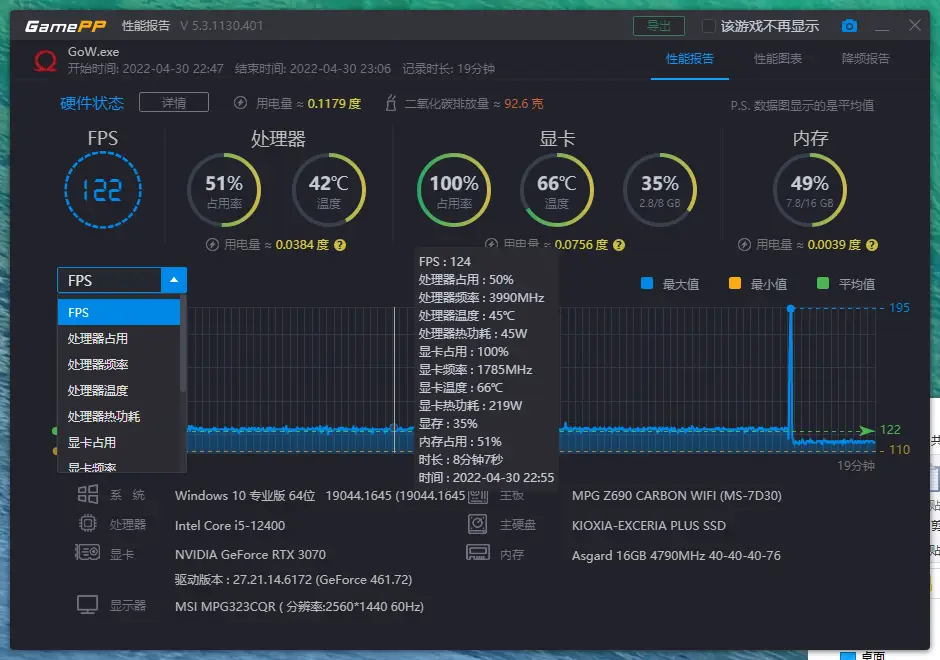Switch to 性能图表 tab
This screenshot has height=660, width=940.
click(x=778, y=59)
